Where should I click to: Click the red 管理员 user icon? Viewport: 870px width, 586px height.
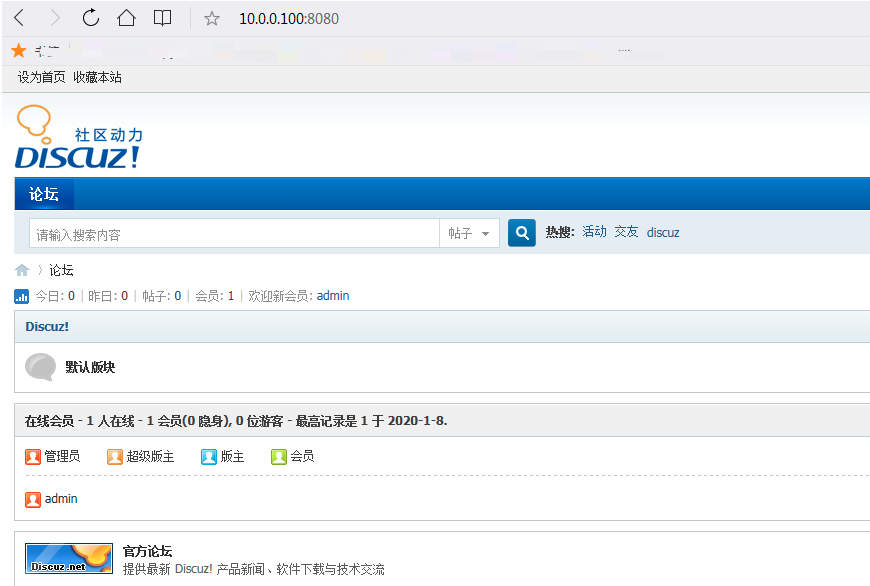point(33,457)
